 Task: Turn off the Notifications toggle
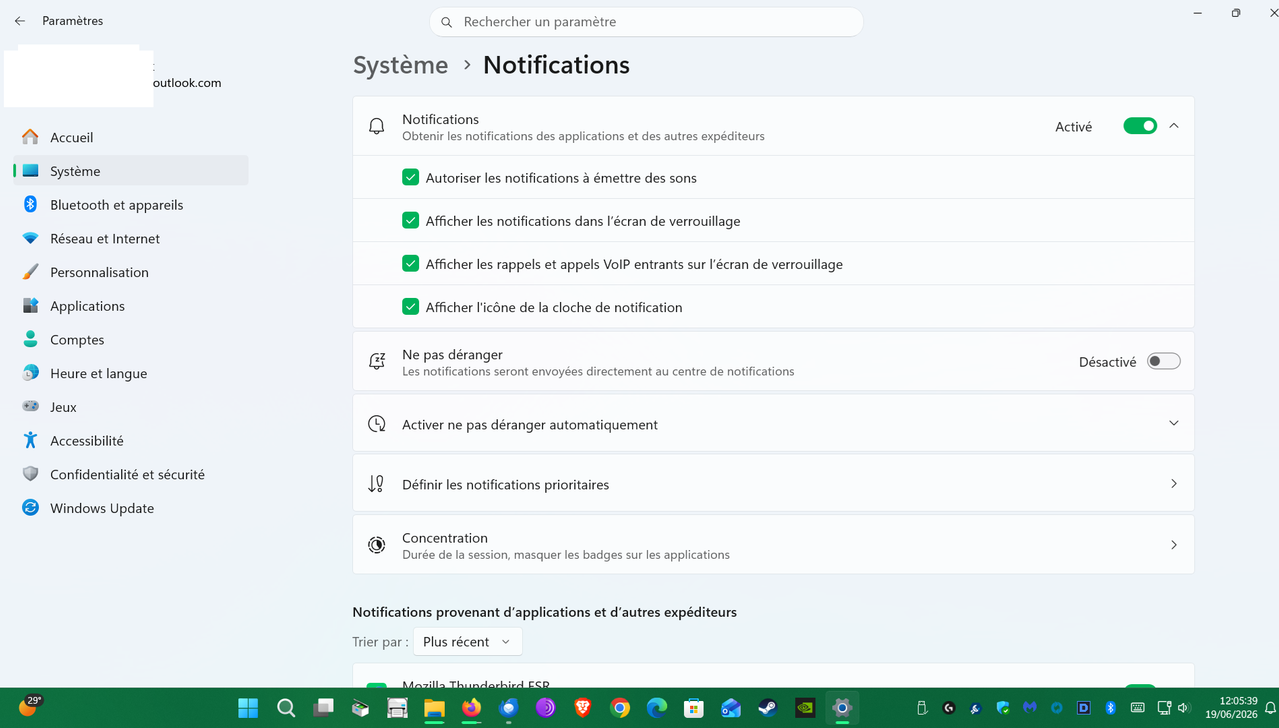1140,126
